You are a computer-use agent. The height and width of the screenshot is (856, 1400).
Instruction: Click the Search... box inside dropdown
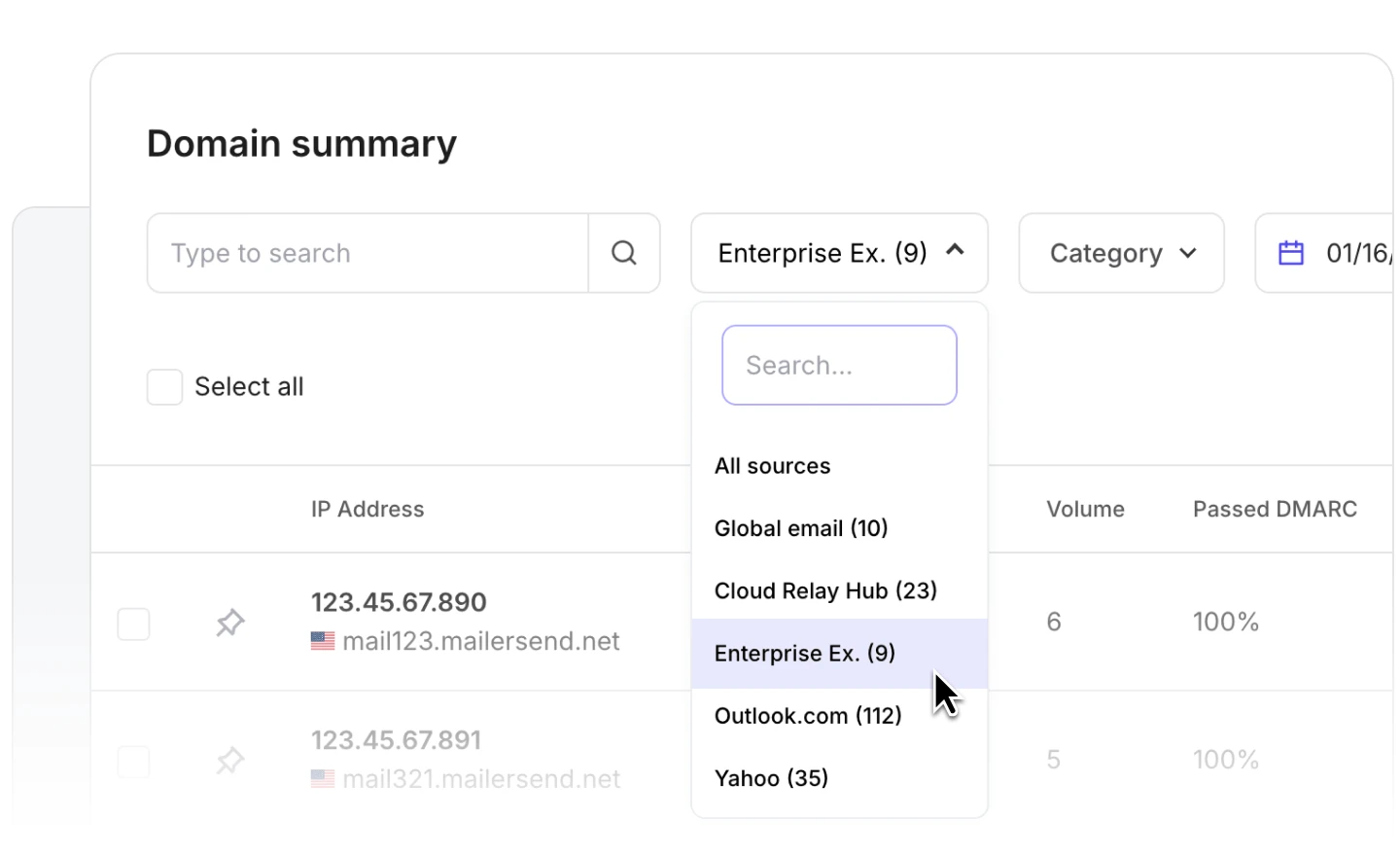point(839,366)
